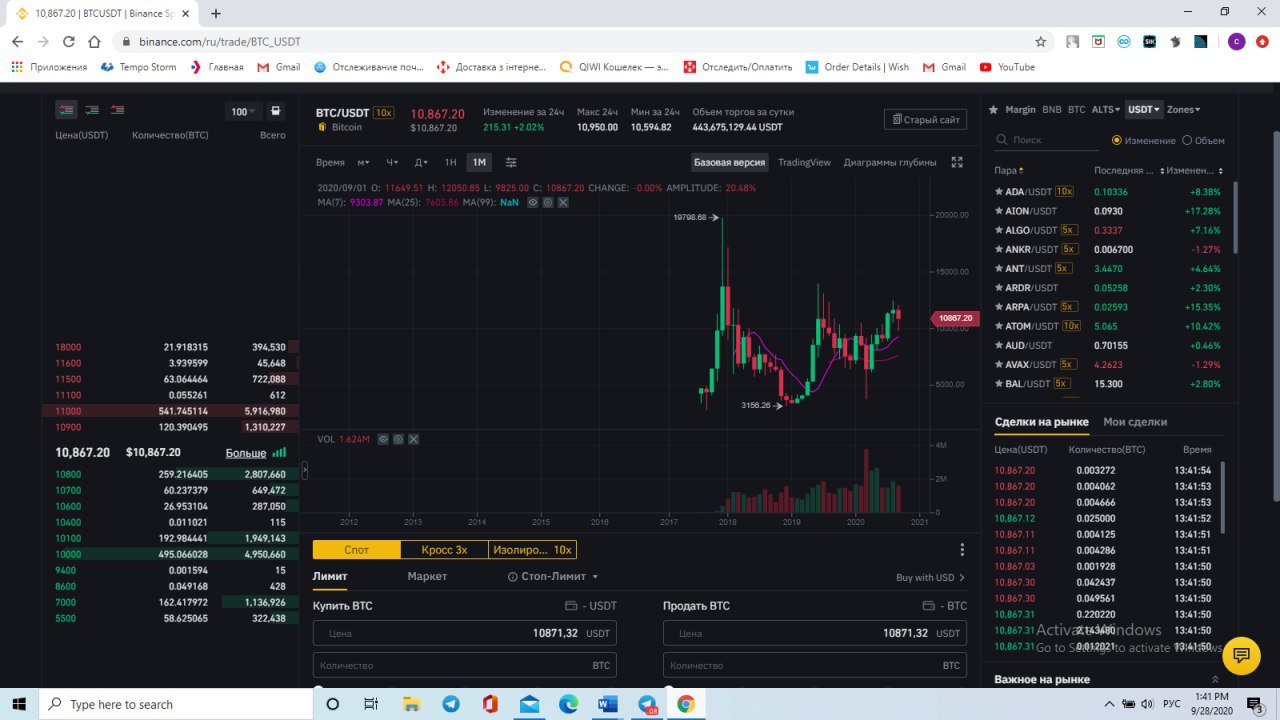Select the Объем radio button
This screenshot has width=1280, height=720.
(1187, 140)
